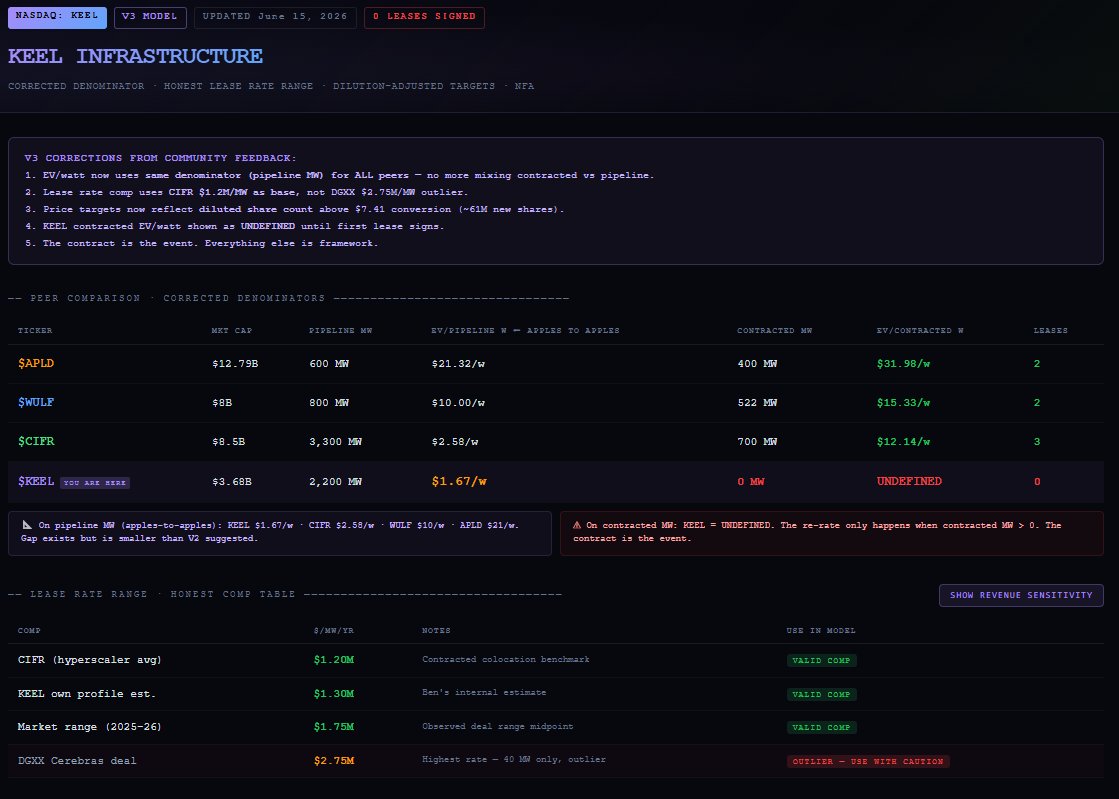Click the LEASES column header
The height and width of the screenshot is (799, 1119).
tap(1050, 330)
